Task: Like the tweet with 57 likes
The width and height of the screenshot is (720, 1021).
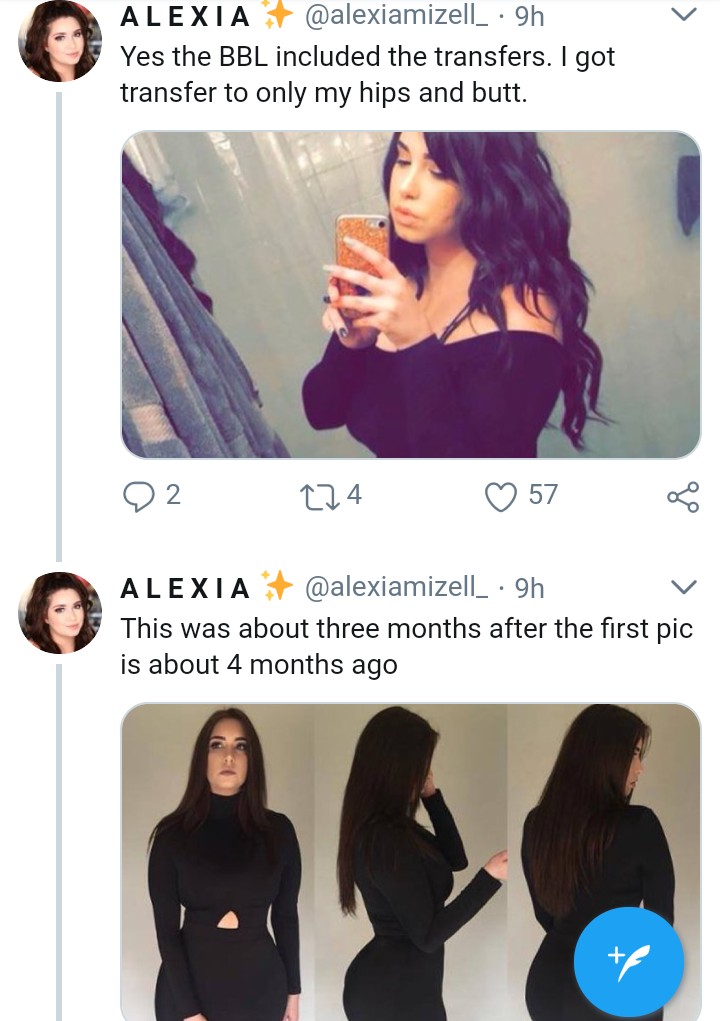Action: tap(499, 495)
